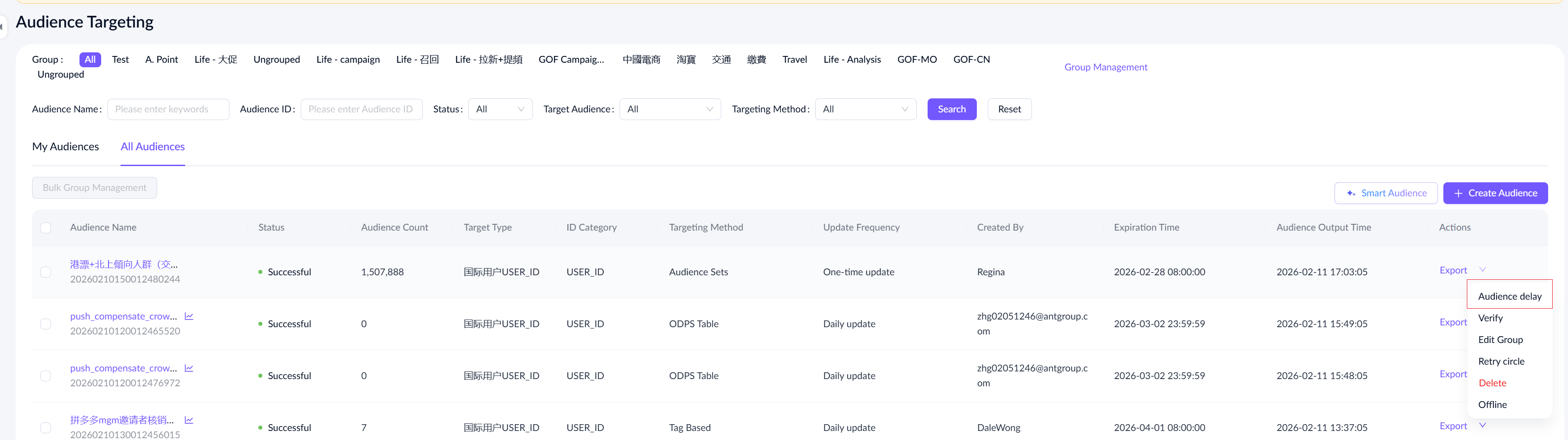Image resolution: width=1568 pixels, height=440 pixels.
Task: Click the plus icon on Create Audience
Action: [1458, 194]
